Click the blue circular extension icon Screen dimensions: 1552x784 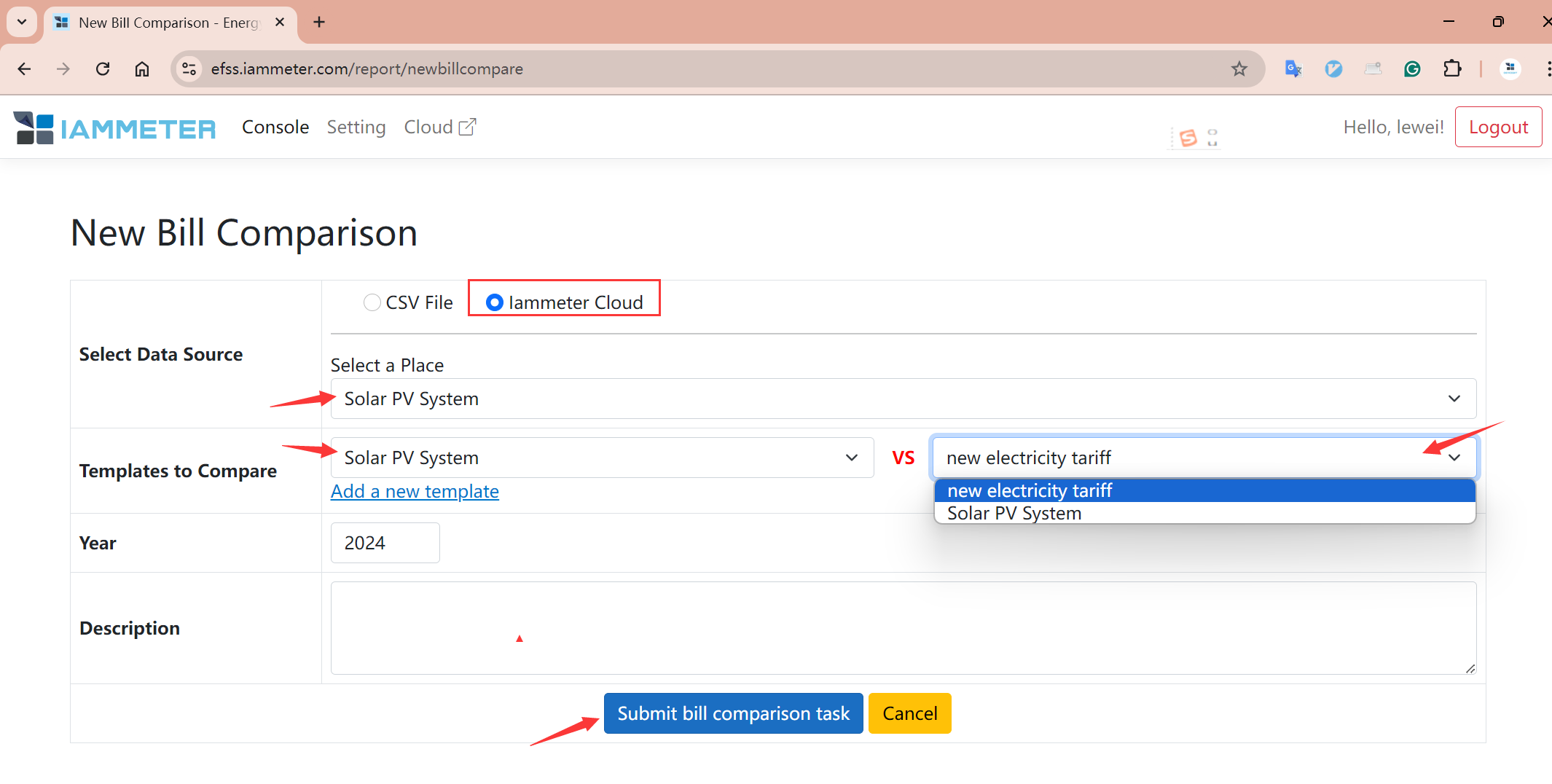point(1333,68)
